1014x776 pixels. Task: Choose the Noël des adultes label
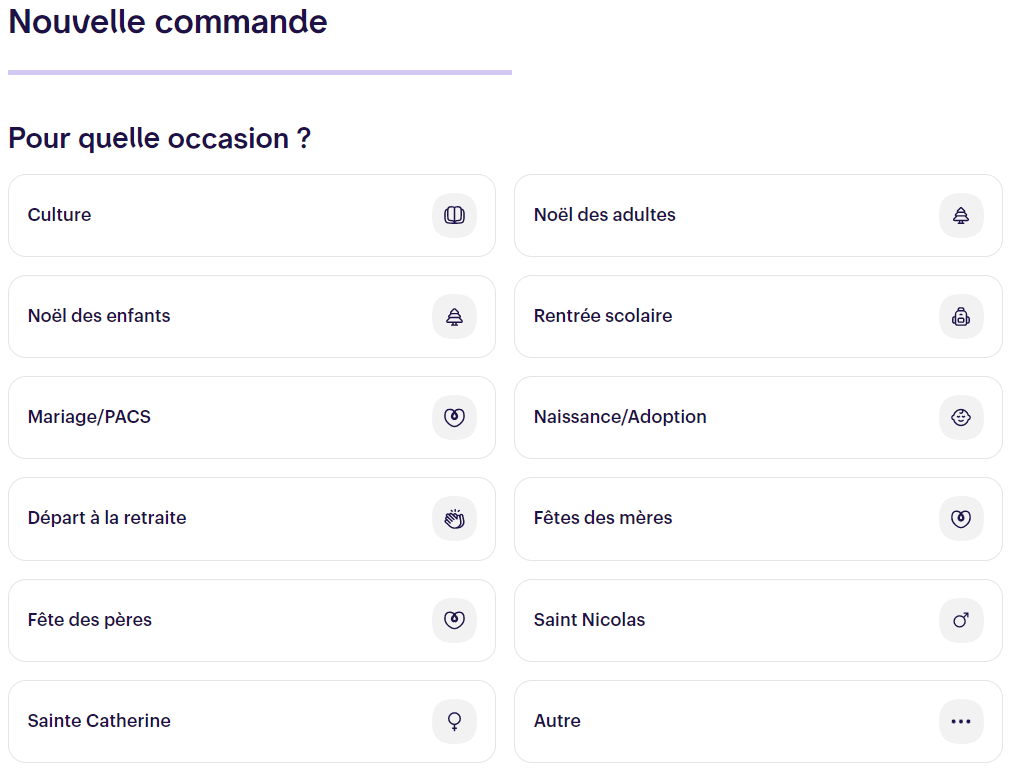point(605,215)
